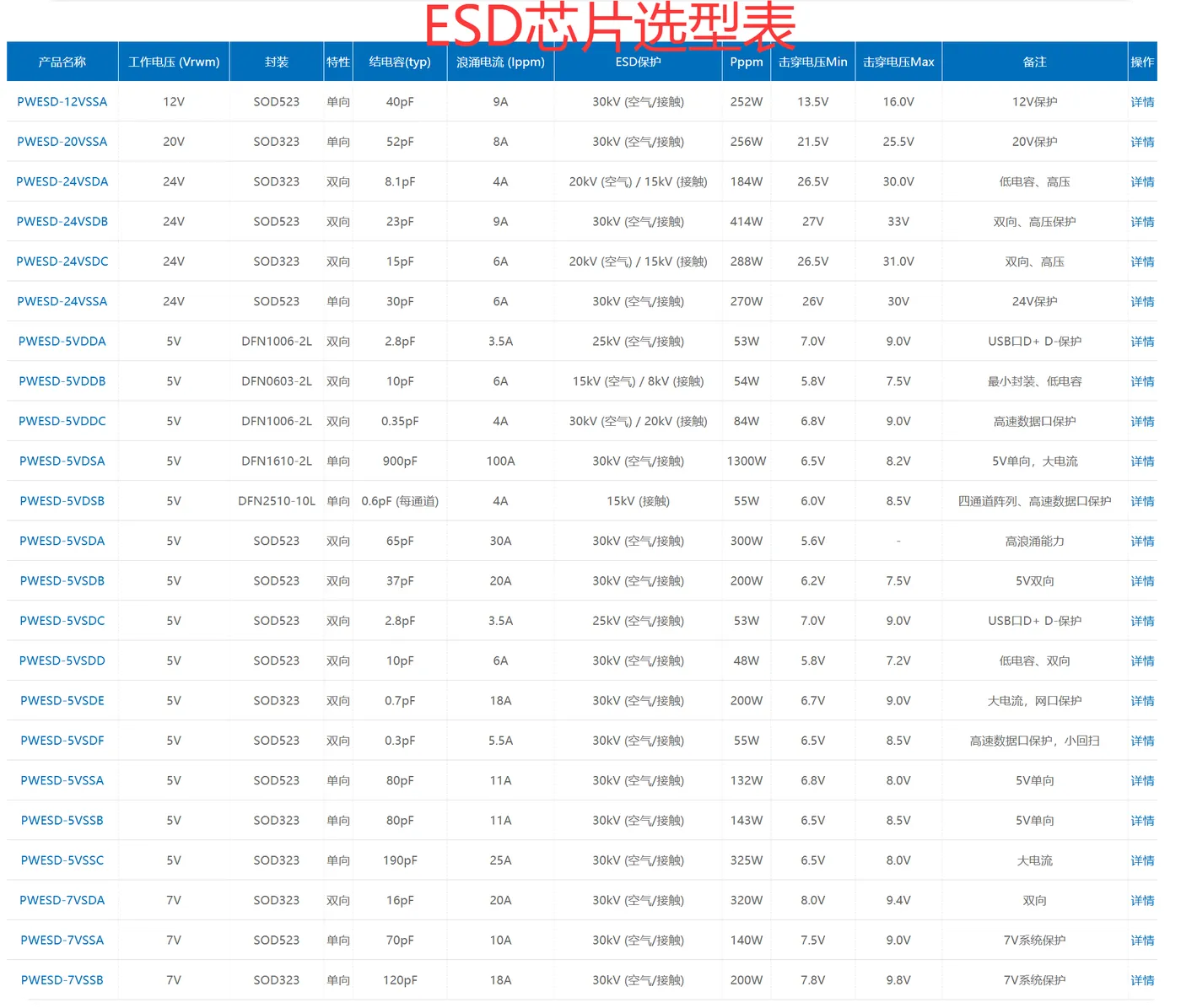Screen dimensions: 1181x1008
Task: Open 详情 for the PWESD-5VDDC row
Action: (x=1142, y=422)
